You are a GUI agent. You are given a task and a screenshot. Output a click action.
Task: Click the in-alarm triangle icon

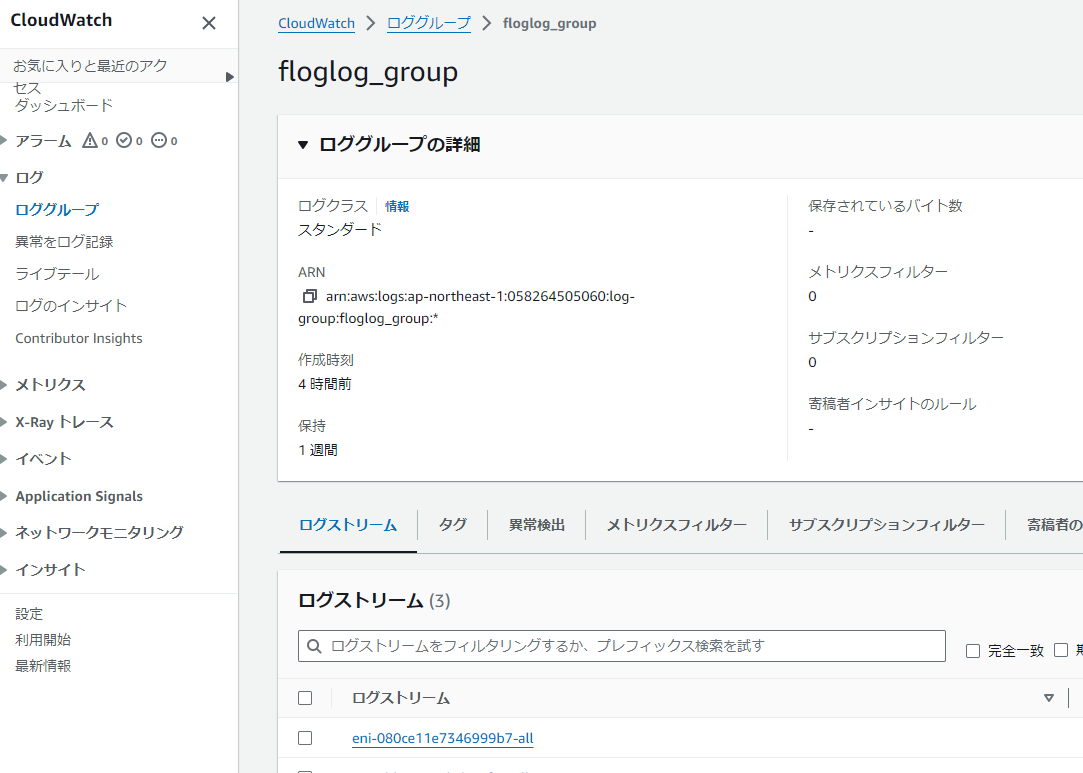(90, 141)
